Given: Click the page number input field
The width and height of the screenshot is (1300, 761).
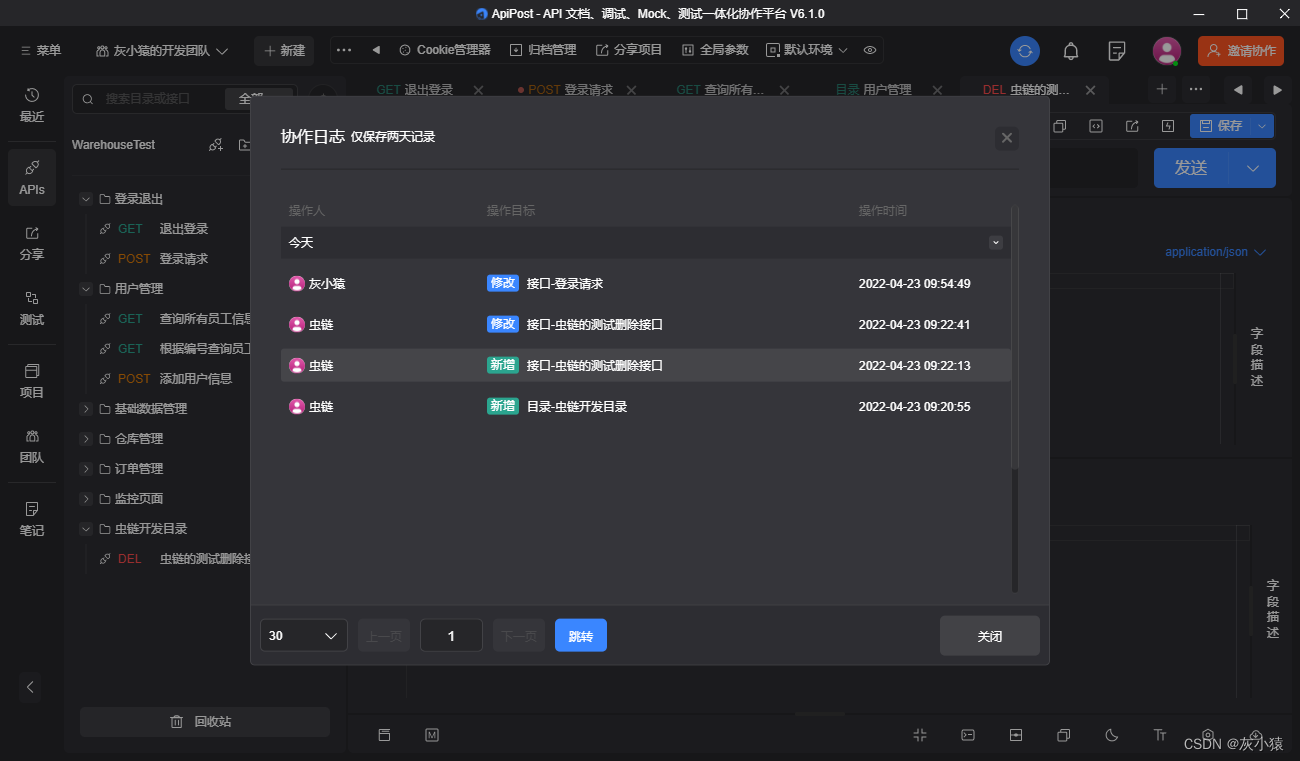Looking at the screenshot, I should click(x=451, y=636).
